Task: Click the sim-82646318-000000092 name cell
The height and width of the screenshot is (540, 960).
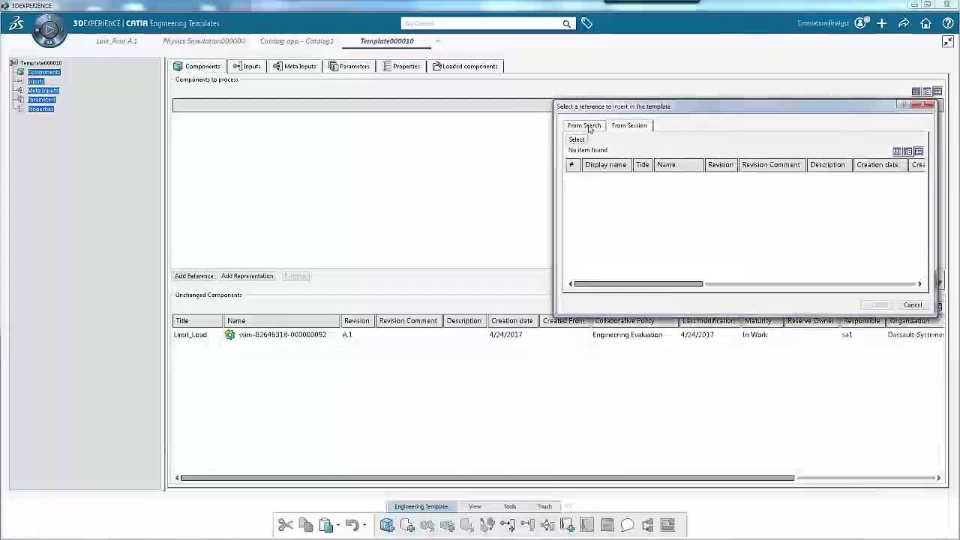Action: [282, 335]
